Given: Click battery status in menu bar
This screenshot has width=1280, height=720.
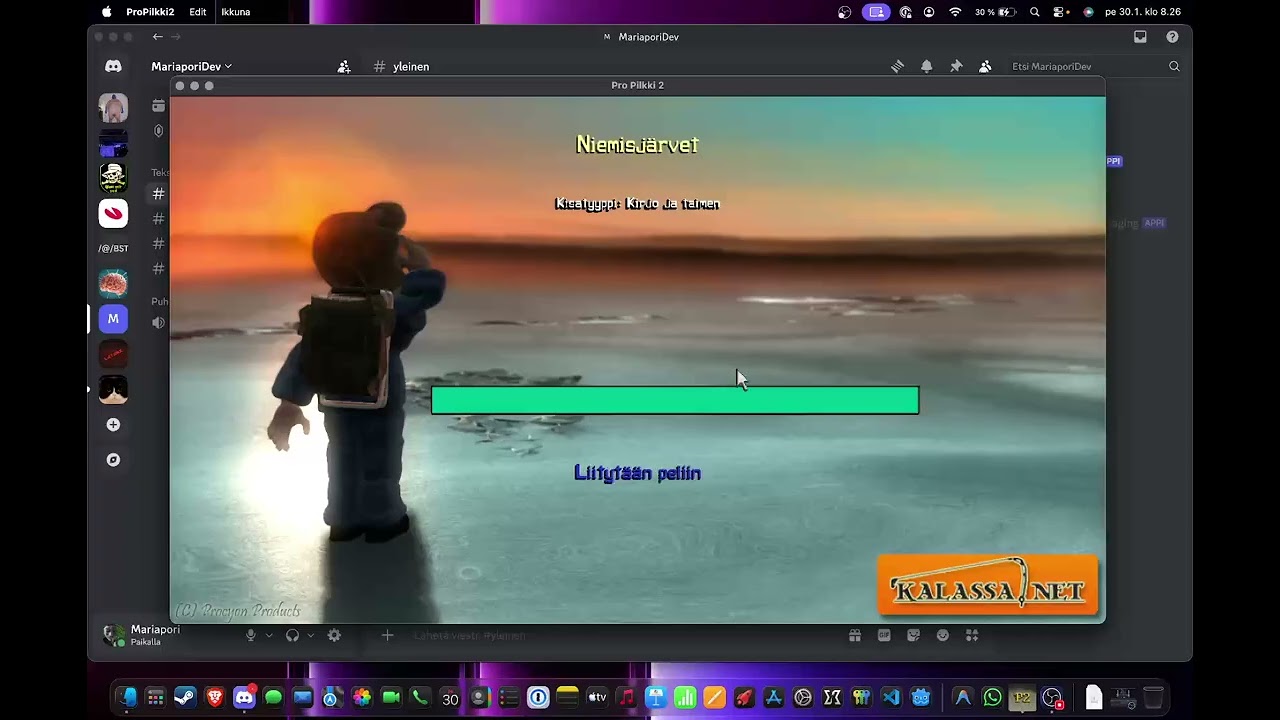Looking at the screenshot, I should pos(995,12).
